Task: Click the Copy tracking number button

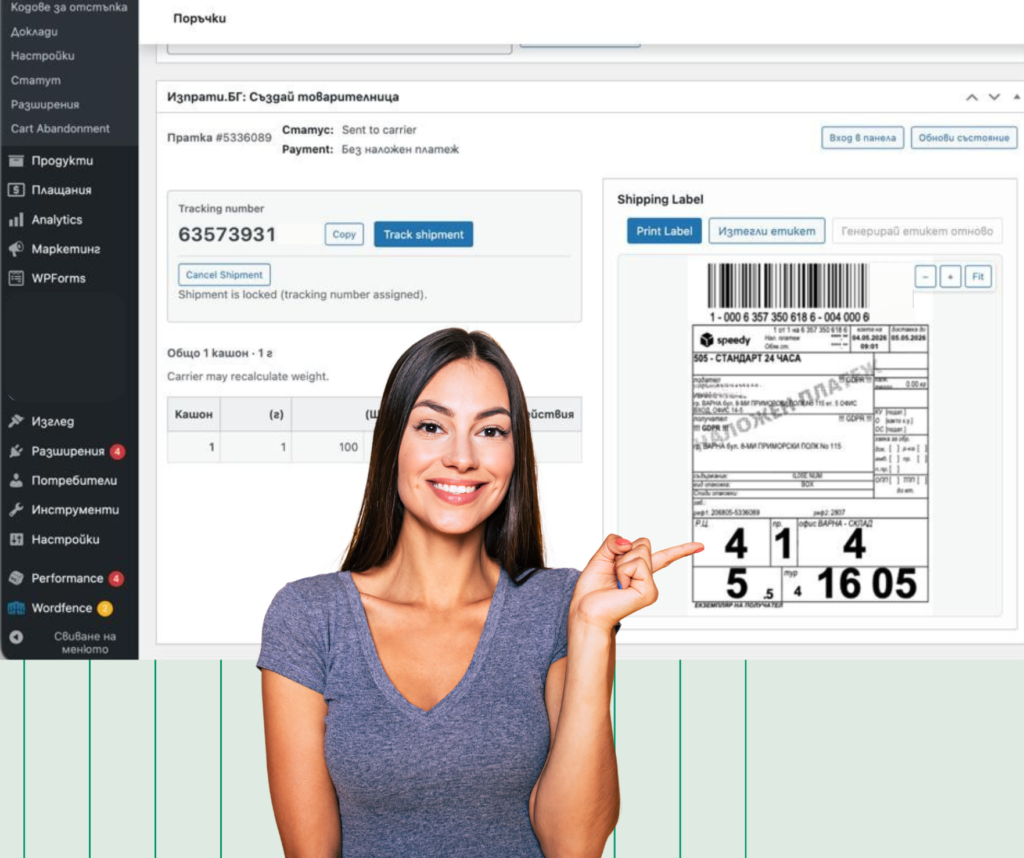Action: pos(344,234)
